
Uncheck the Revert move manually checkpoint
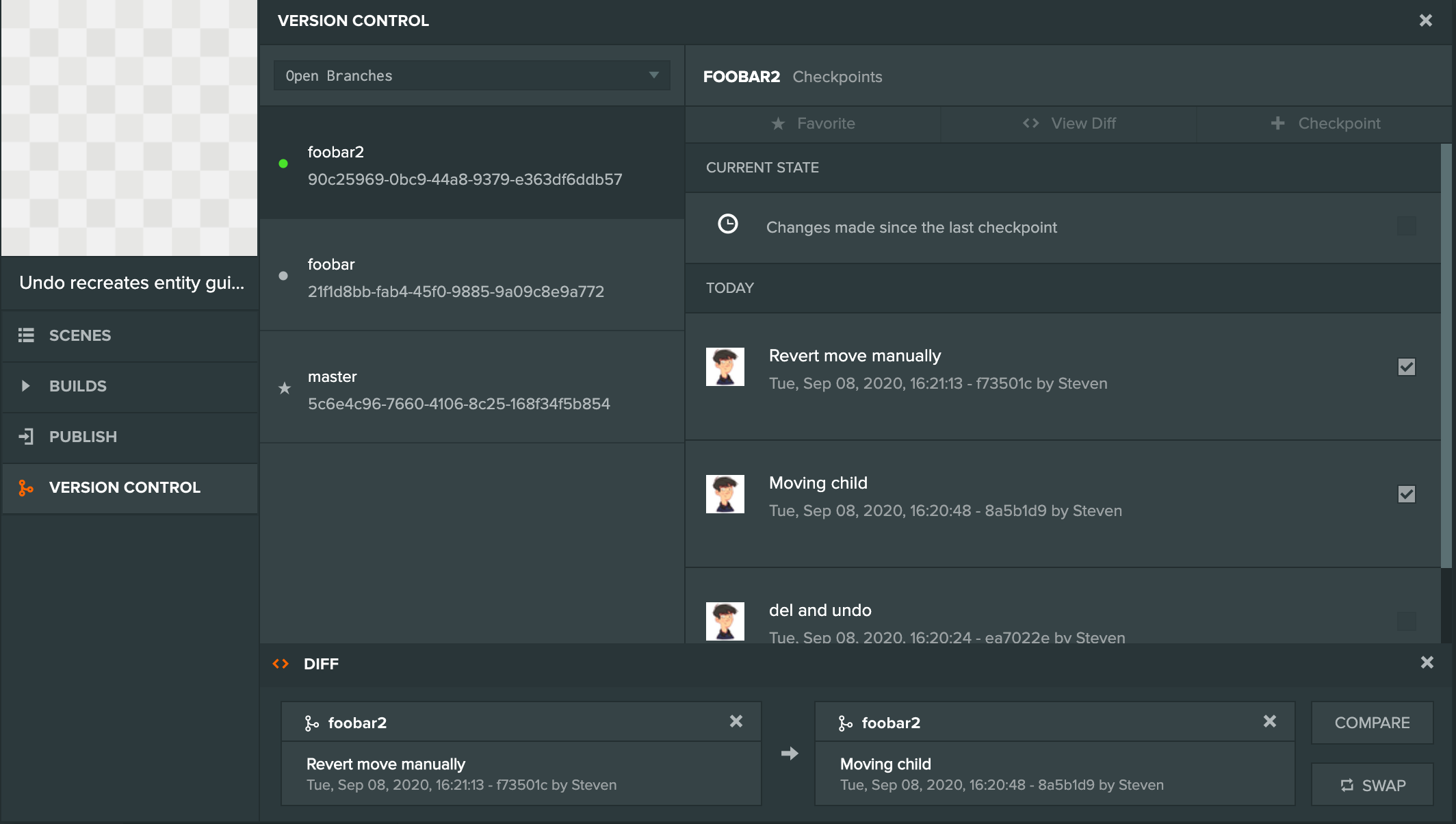1406,367
